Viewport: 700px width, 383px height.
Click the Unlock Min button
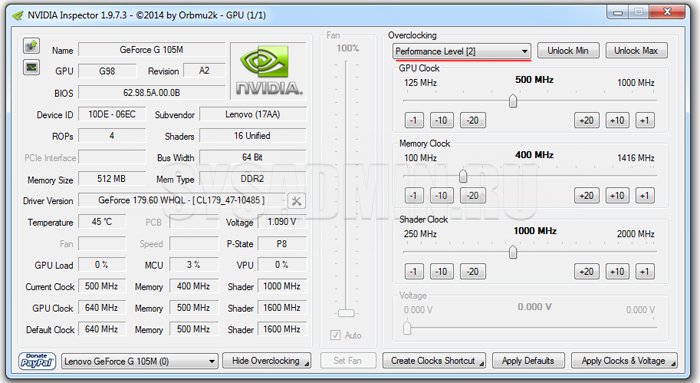(x=567, y=51)
